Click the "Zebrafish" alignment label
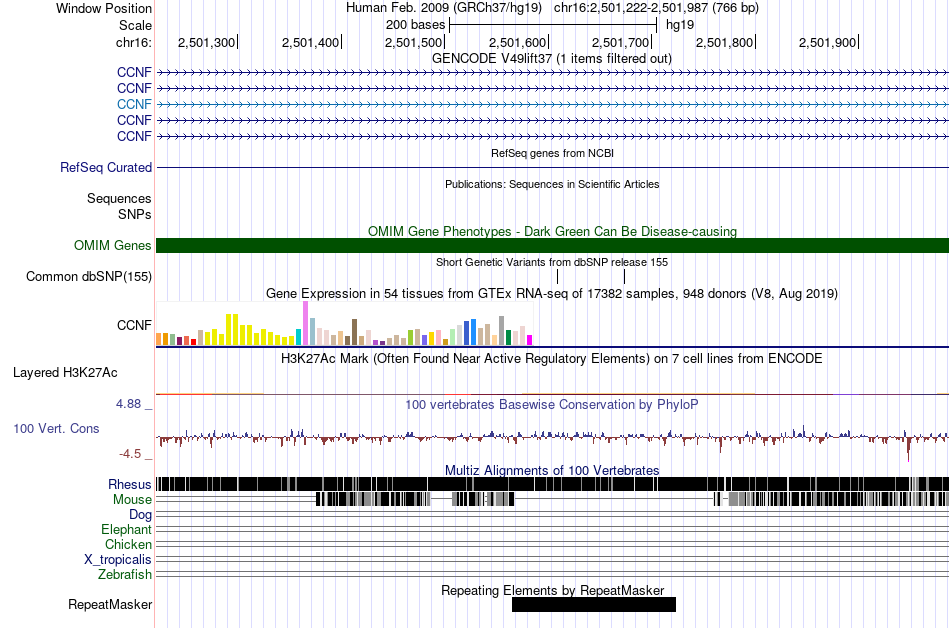This screenshot has width=950, height=628. [125, 574]
